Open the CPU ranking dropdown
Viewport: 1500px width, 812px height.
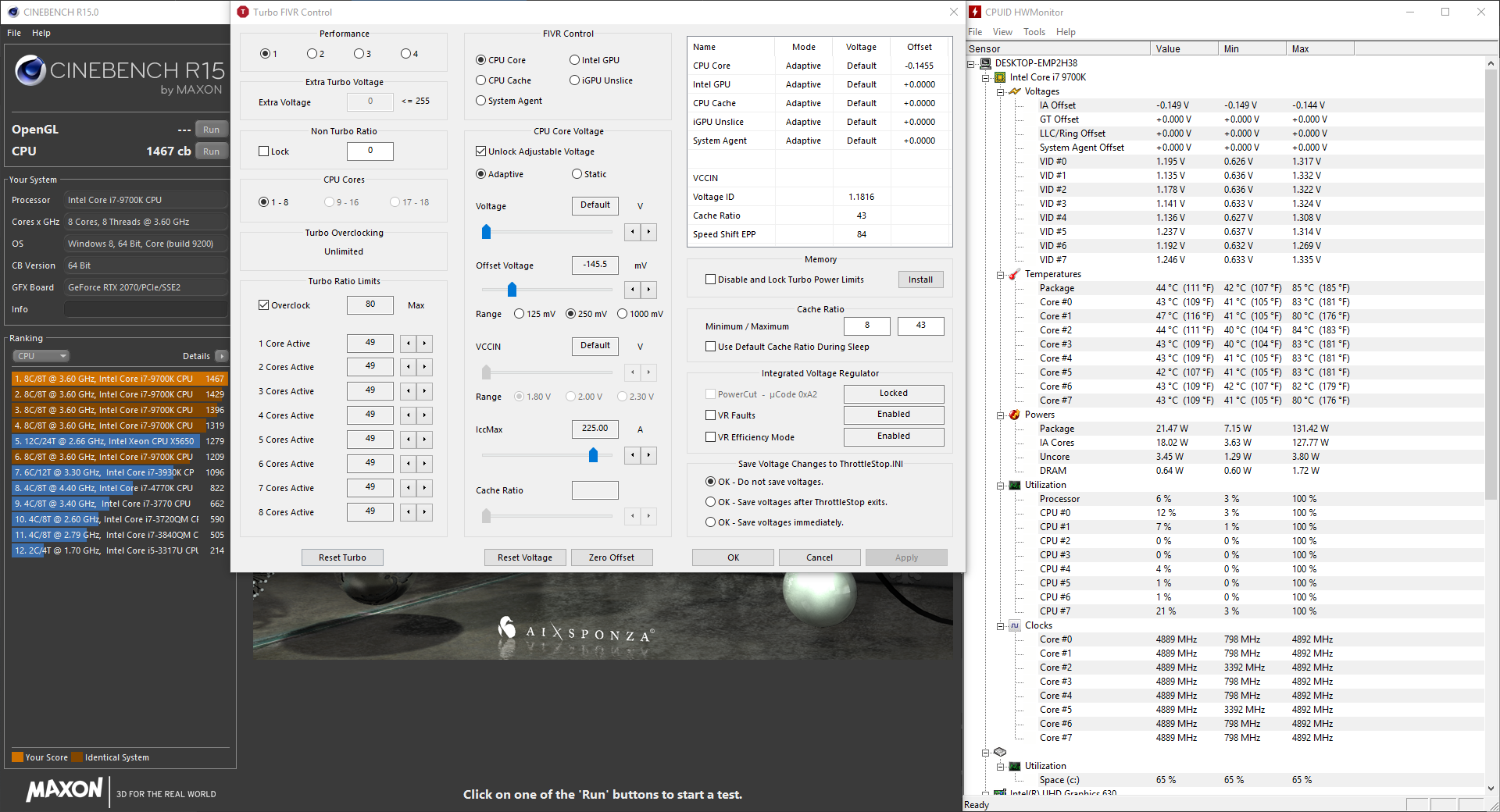pyautogui.click(x=41, y=356)
